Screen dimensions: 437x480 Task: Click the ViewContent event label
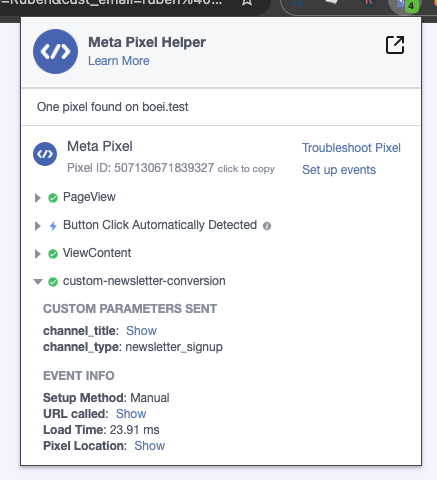click(97, 253)
